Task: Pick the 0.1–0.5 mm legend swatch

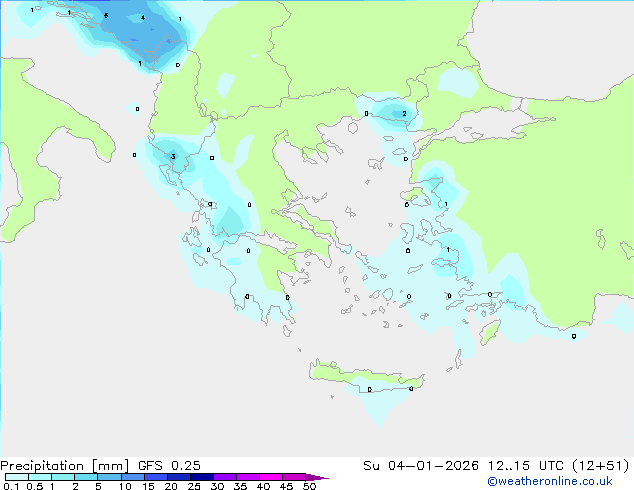Action: 17,477
